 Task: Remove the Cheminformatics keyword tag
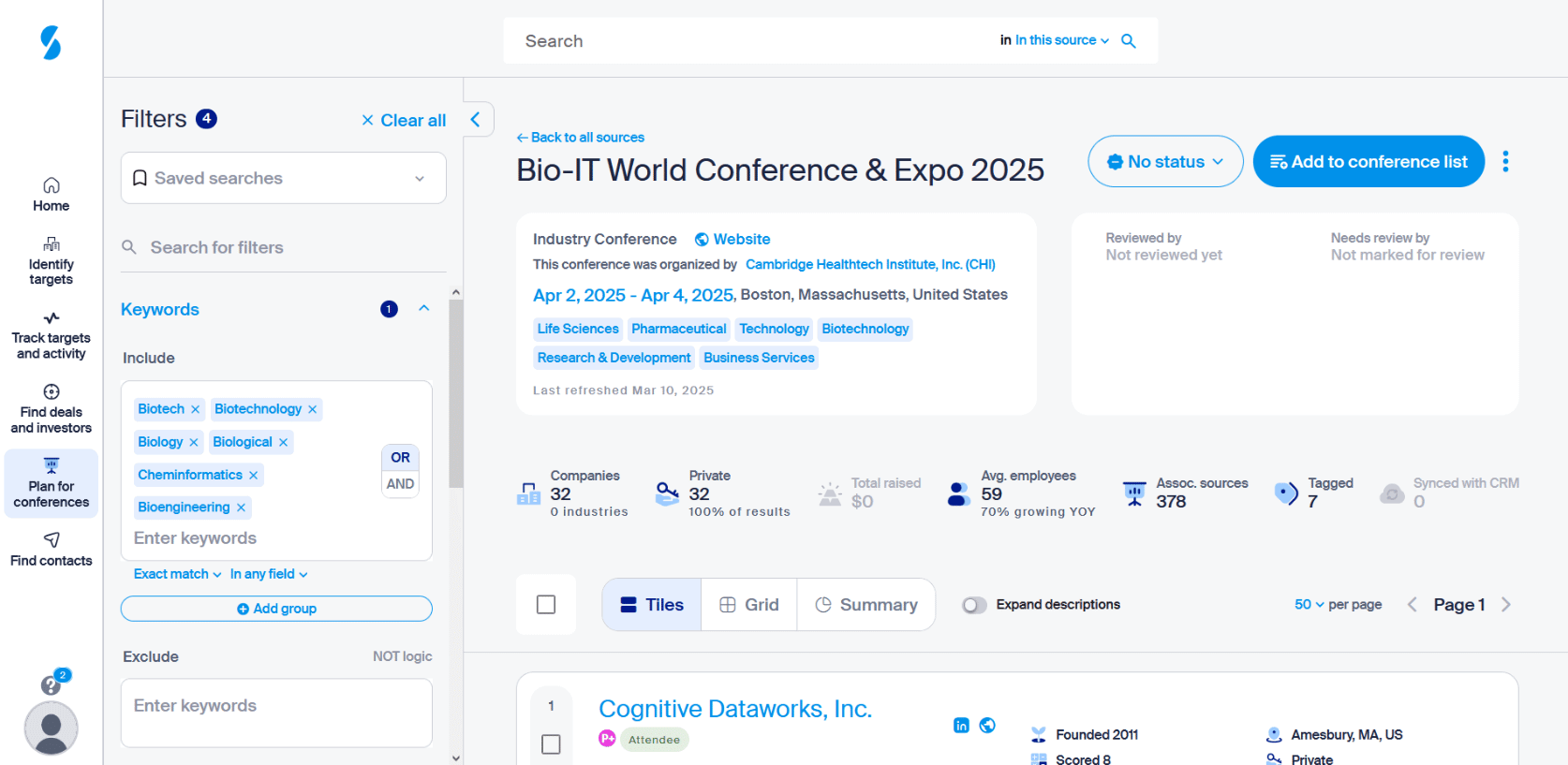[253, 475]
